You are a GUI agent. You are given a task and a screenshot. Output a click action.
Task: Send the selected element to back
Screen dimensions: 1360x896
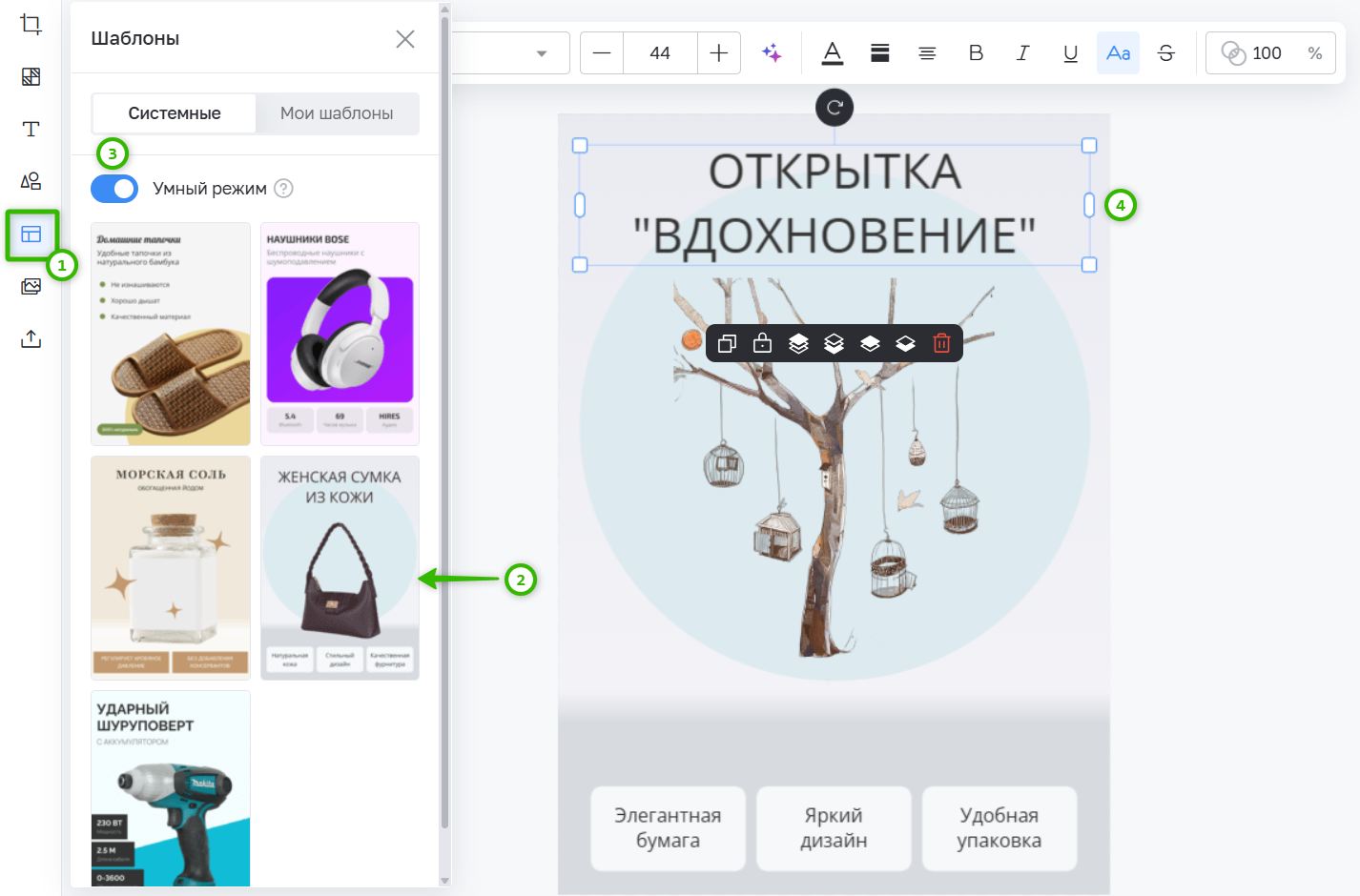(834, 343)
